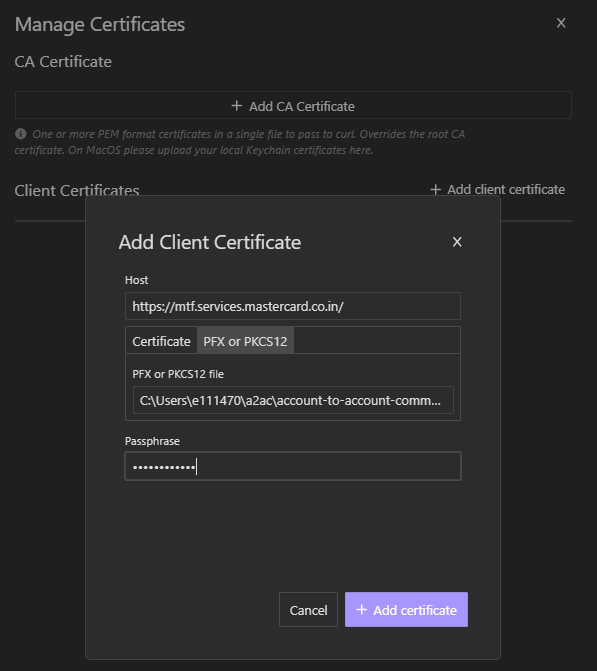The image size is (597, 671).
Task: Click the Manage Certificates title
Action: (100, 24)
